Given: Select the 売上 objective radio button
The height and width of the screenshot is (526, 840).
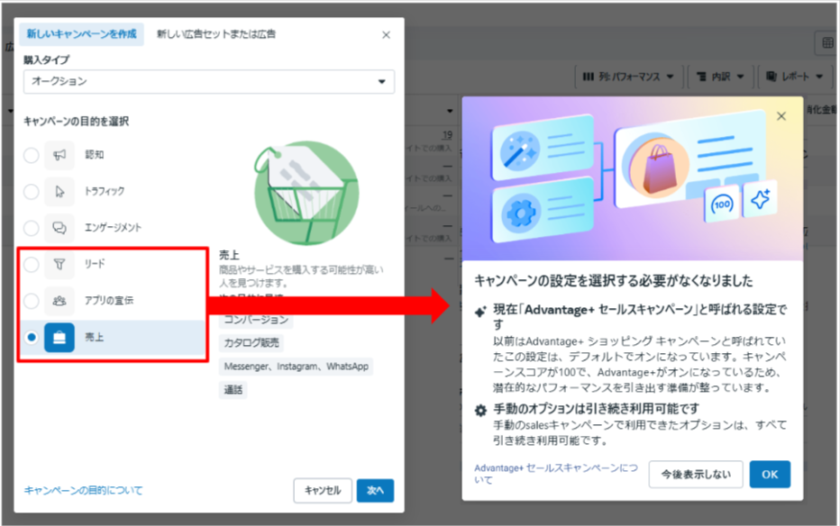Looking at the screenshot, I should coord(32,338).
